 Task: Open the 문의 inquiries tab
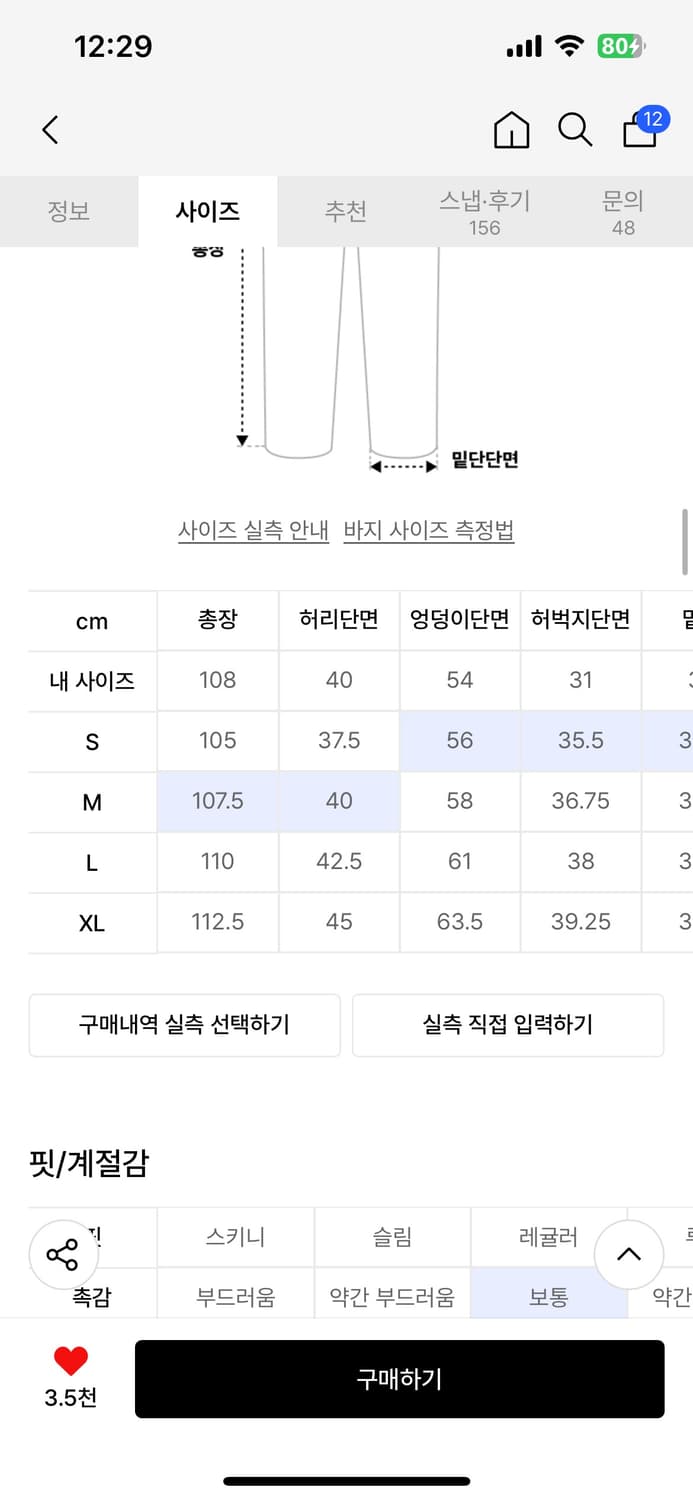click(623, 211)
